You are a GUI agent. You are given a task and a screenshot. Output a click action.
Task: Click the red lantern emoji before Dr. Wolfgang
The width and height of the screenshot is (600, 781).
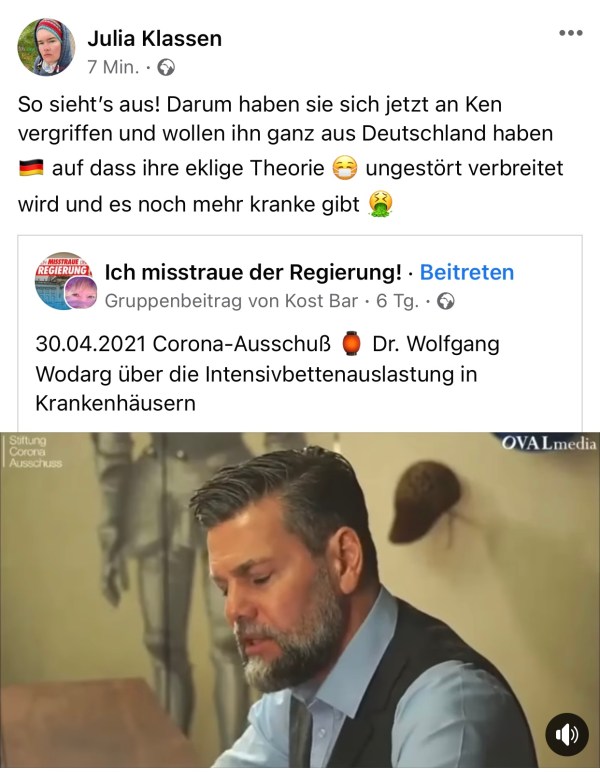[x=352, y=343]
